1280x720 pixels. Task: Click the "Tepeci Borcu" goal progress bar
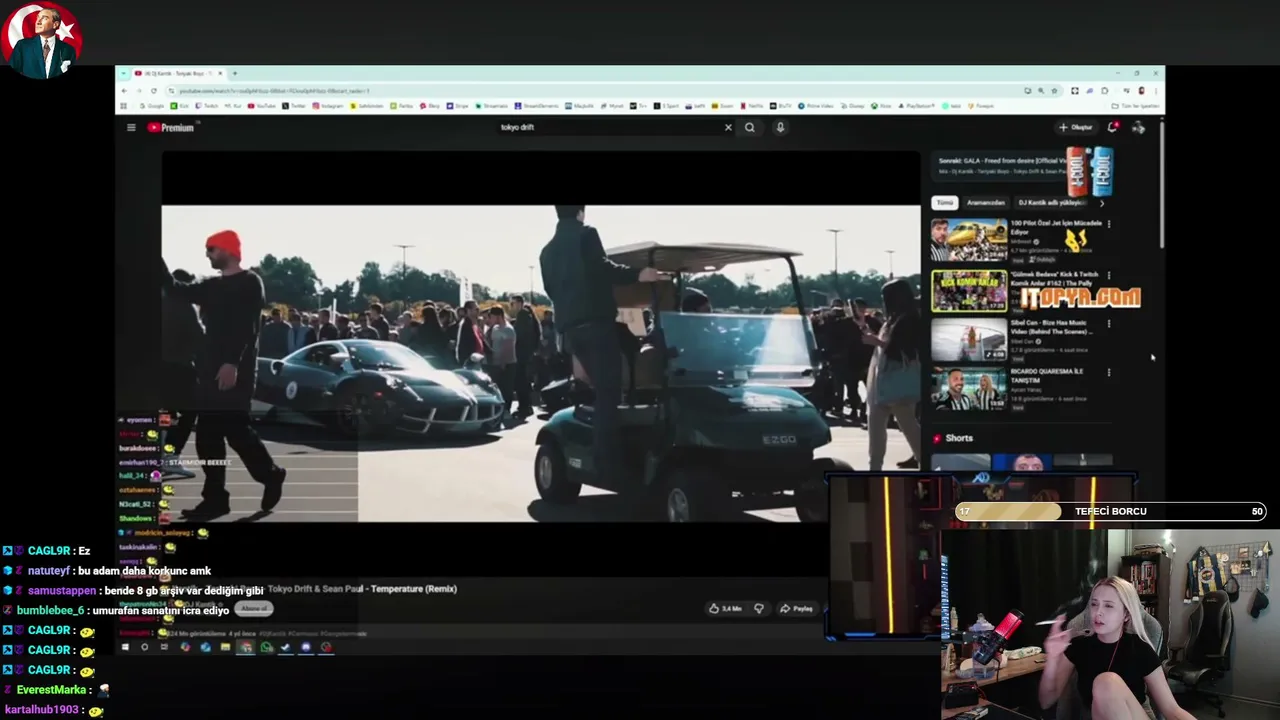coord(1111,511)
